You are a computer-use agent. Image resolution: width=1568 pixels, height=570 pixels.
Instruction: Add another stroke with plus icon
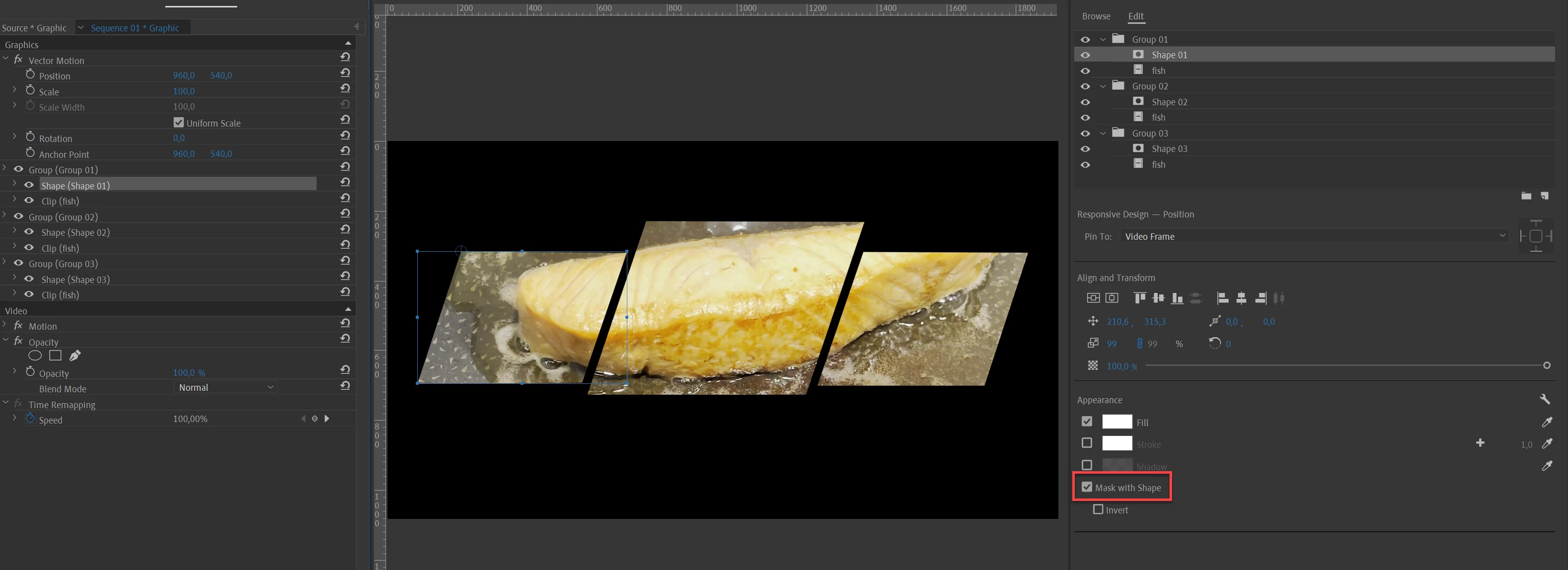tap(1480, 443)
